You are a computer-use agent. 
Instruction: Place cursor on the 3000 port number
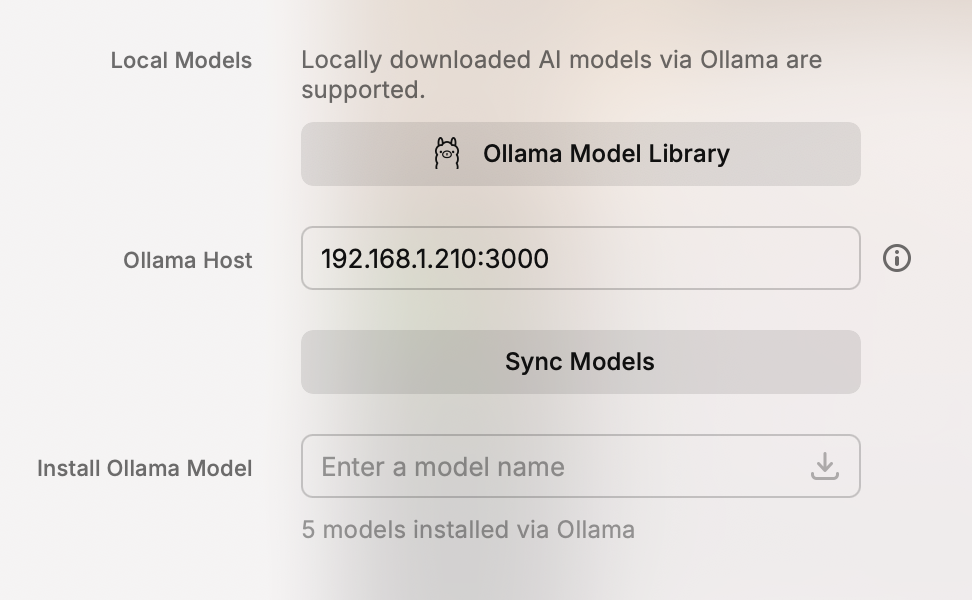(x=517, y=258)
